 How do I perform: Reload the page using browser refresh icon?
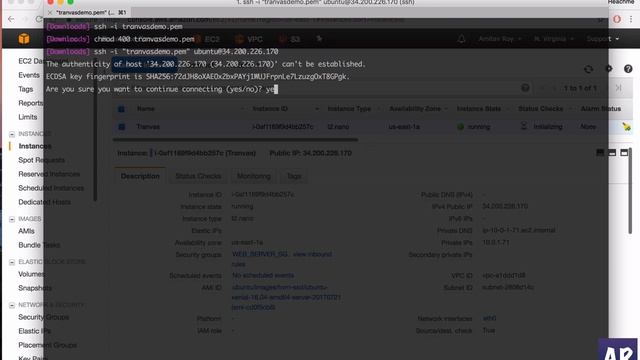(39, 19)
